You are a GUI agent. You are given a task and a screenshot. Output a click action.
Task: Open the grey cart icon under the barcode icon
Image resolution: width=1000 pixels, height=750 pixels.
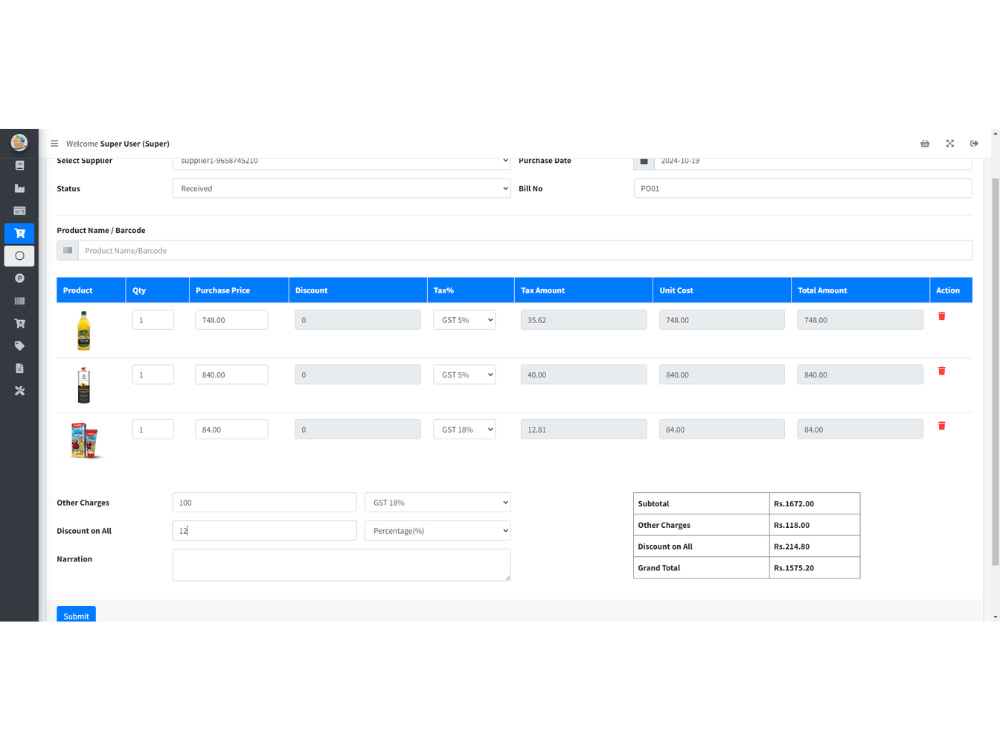click(x=19, y=323)
